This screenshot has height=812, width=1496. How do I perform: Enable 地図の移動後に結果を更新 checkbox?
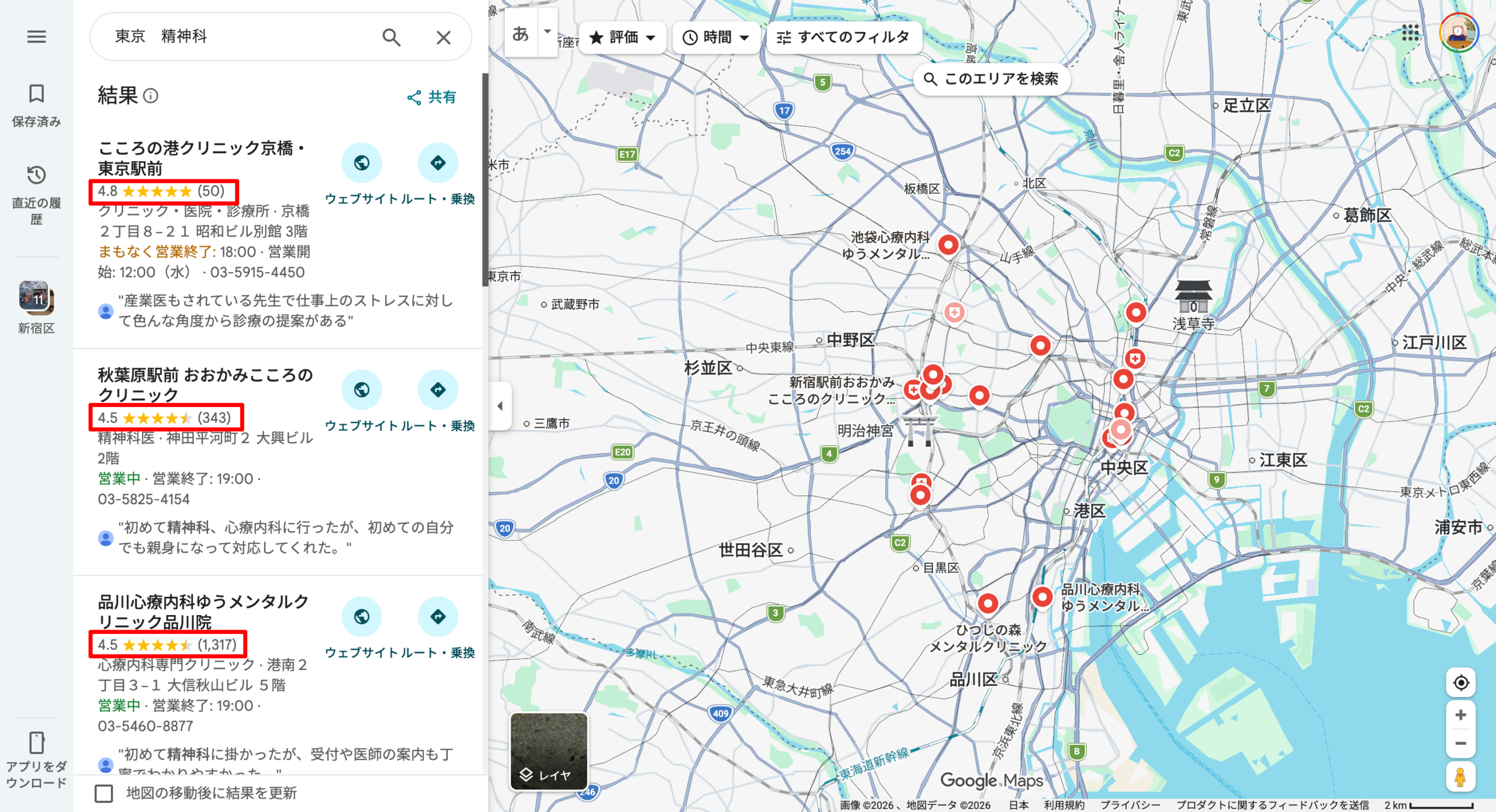coord(103,793)
